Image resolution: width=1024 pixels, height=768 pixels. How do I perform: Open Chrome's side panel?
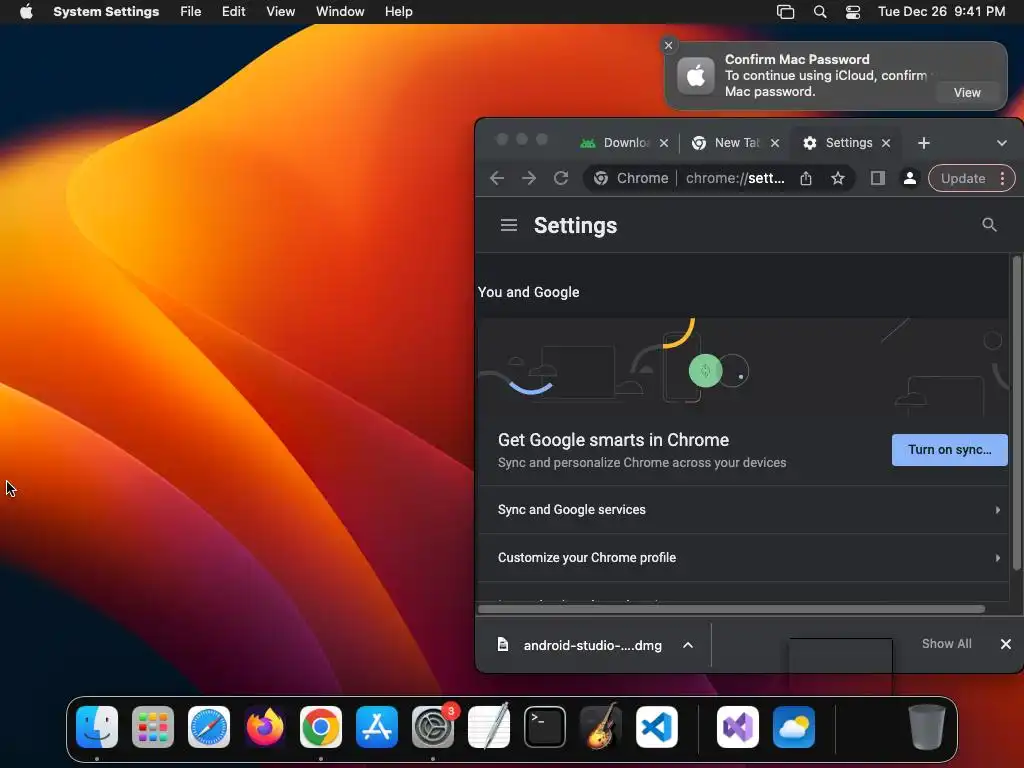[x=878, y=178]
